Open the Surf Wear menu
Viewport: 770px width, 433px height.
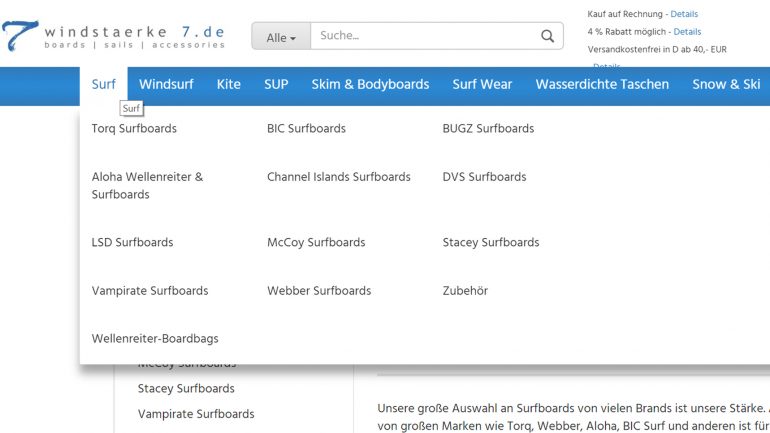point(482,84)
